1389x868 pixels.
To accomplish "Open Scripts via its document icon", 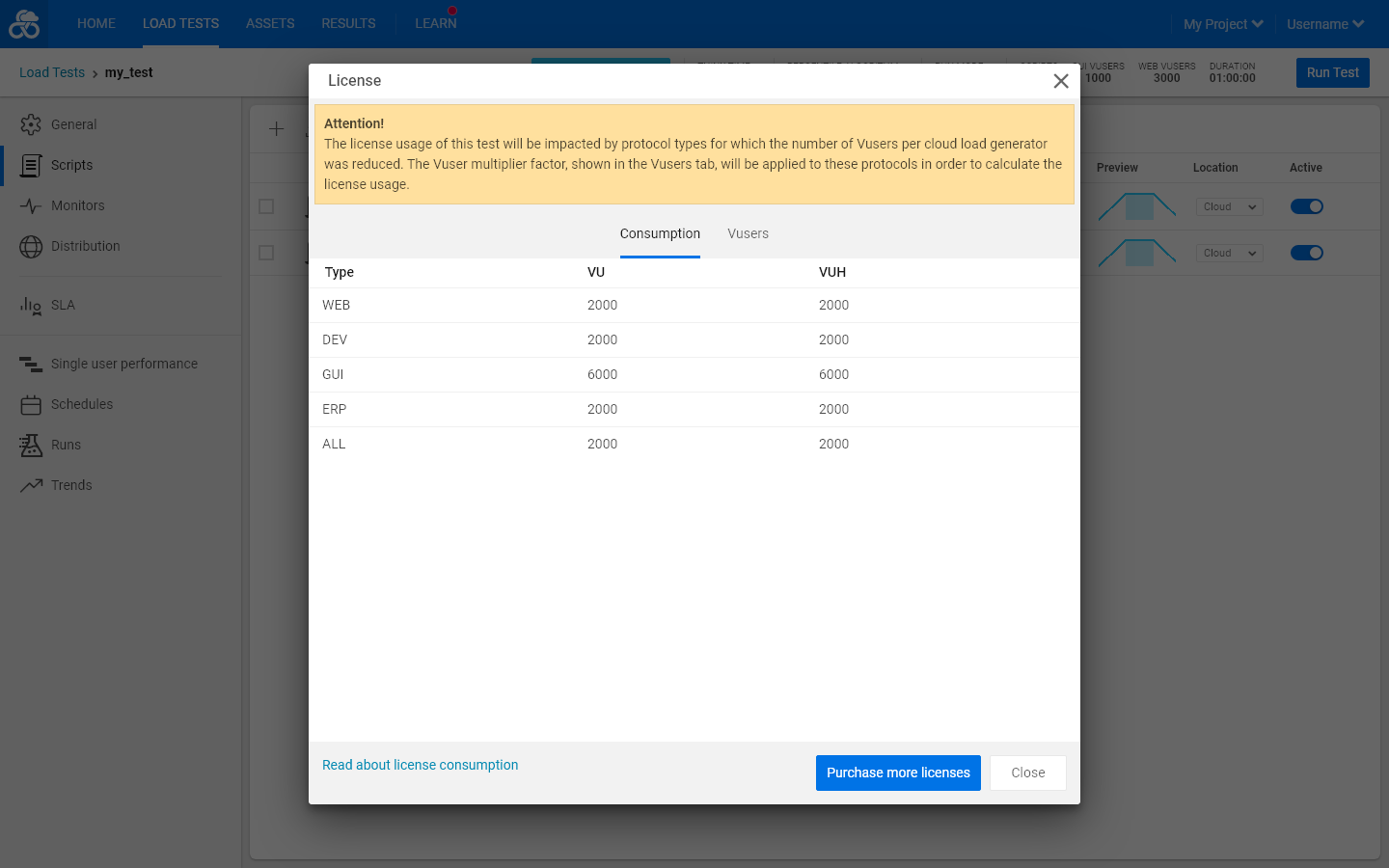I will 31,165.
